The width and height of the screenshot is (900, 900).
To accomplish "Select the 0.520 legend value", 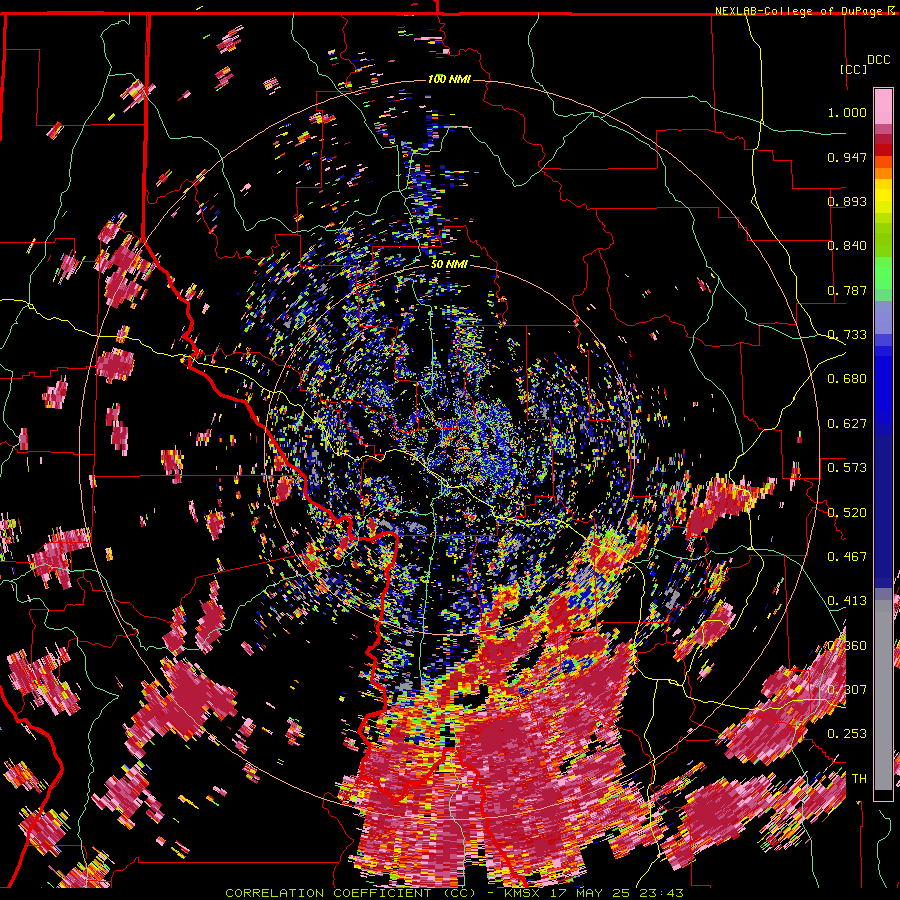I will tap(847, 513).
